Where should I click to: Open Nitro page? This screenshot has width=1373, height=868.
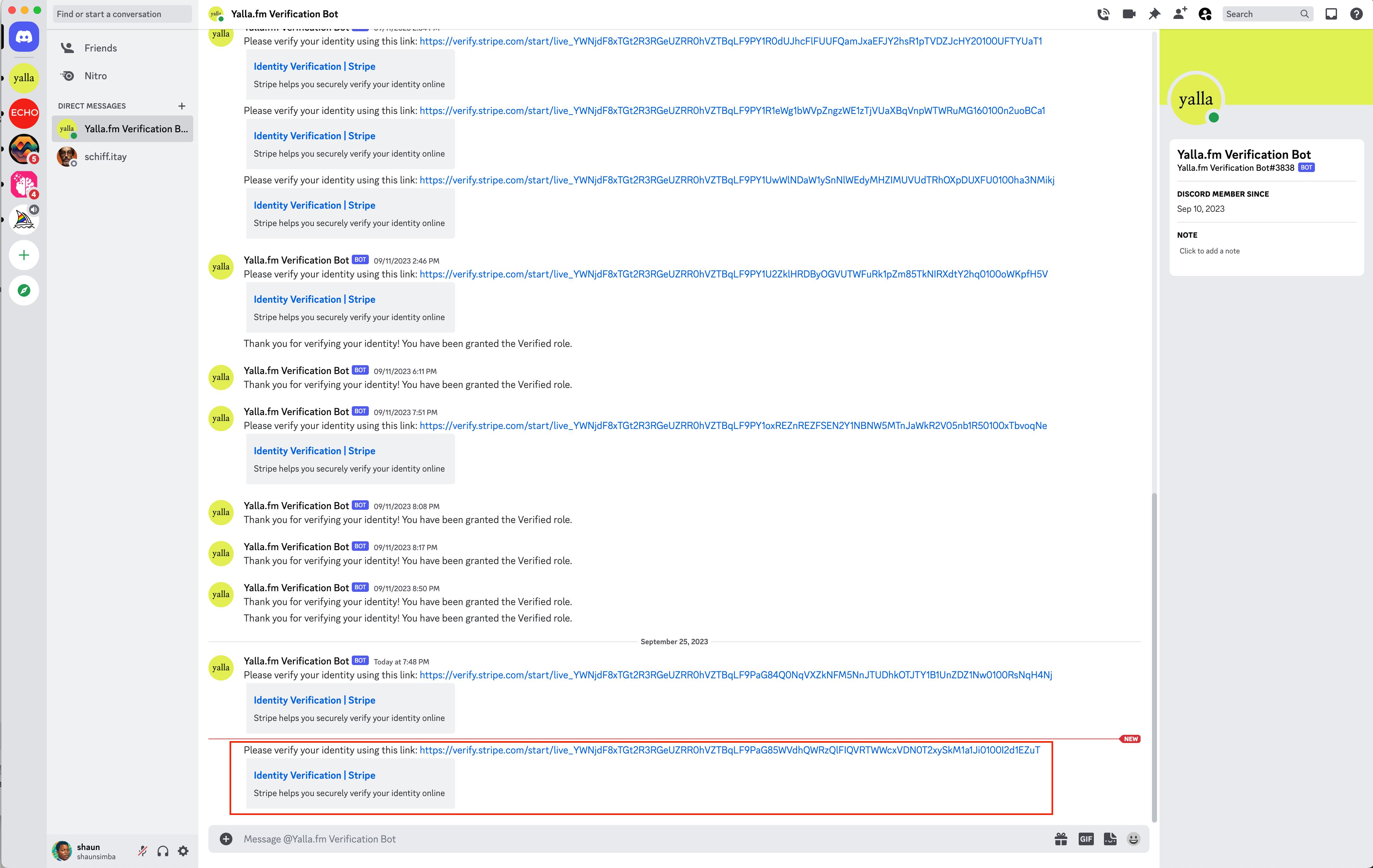coord(123,76)
